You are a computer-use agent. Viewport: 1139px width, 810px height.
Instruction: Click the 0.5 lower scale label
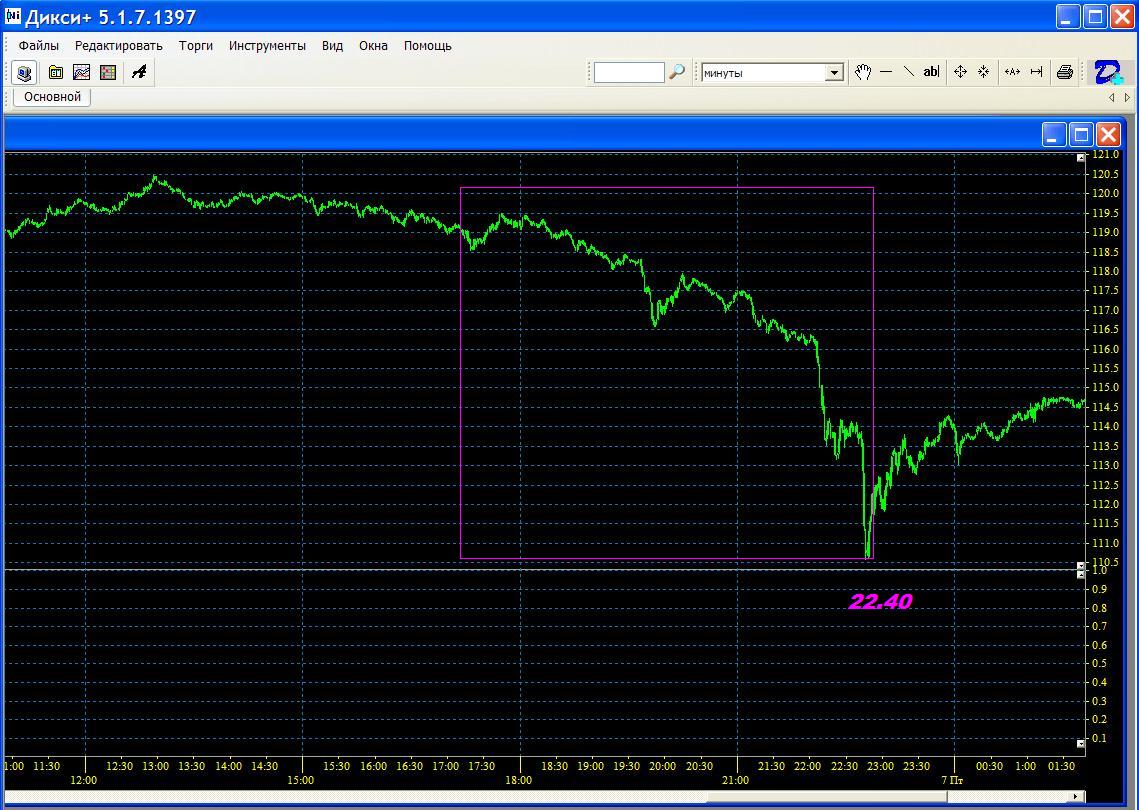click(x=1099, y=663)
